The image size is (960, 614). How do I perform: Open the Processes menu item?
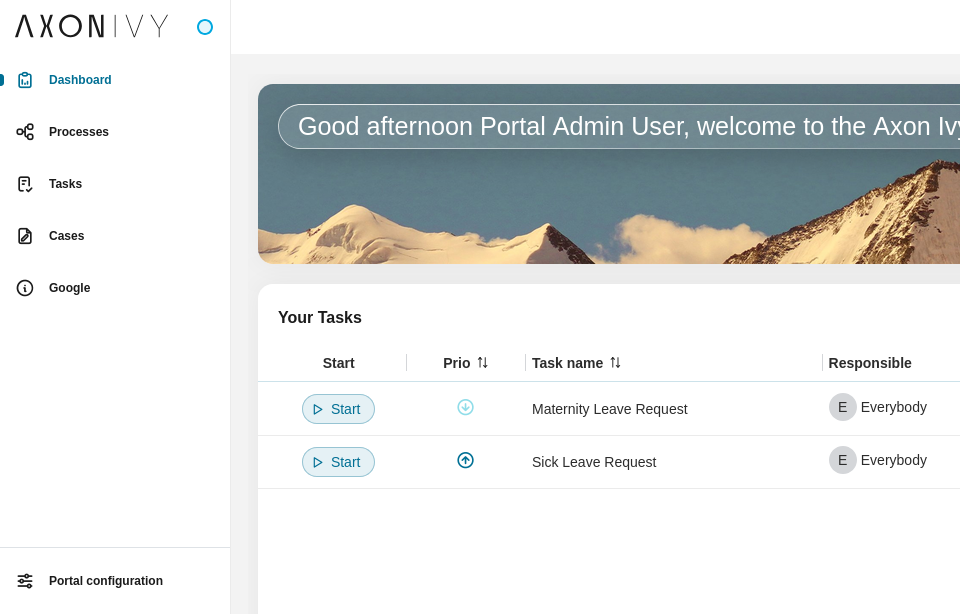pos(115,132)
